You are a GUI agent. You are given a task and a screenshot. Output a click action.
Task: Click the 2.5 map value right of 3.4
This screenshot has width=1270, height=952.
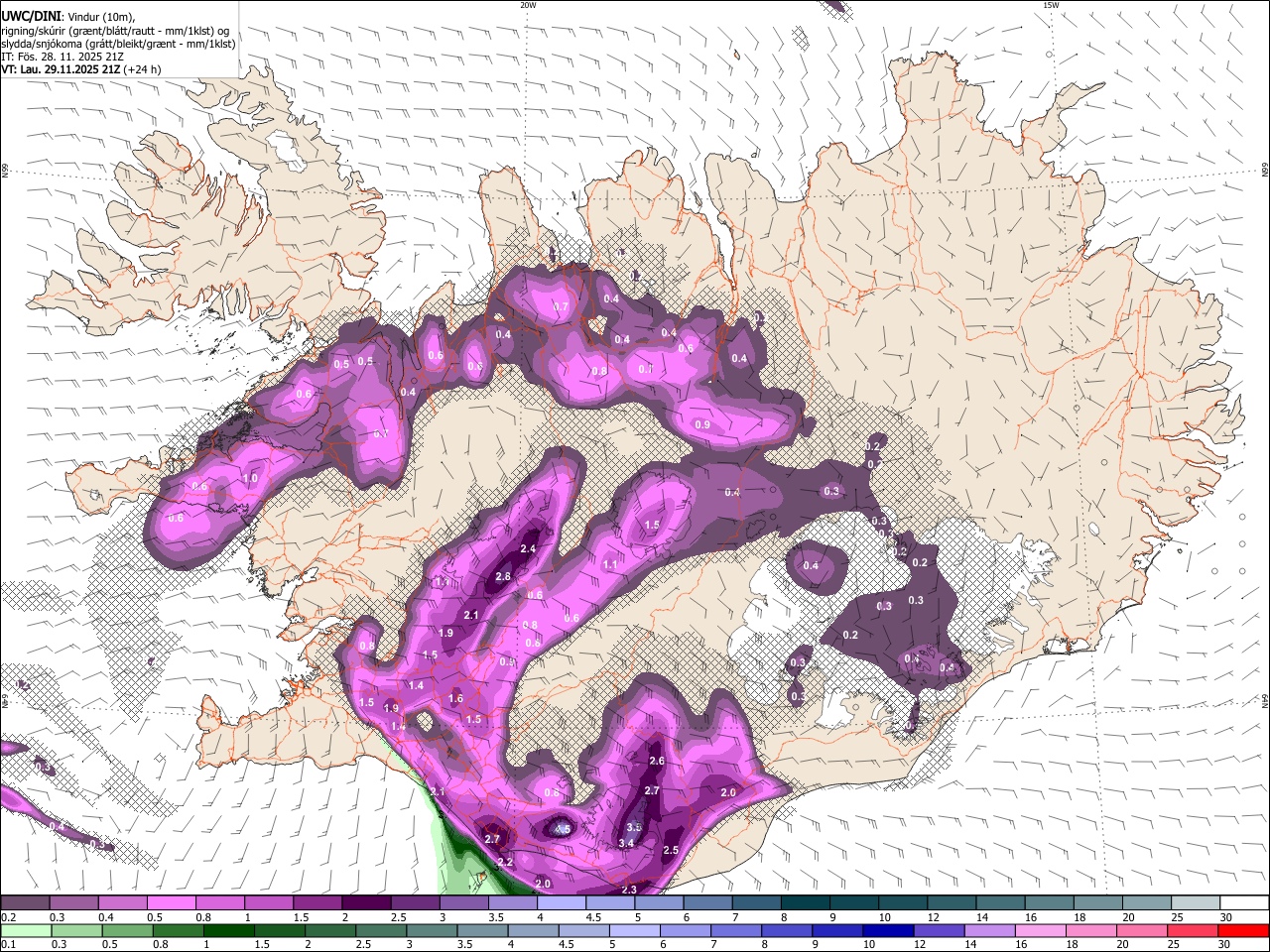tap(671, 850)
